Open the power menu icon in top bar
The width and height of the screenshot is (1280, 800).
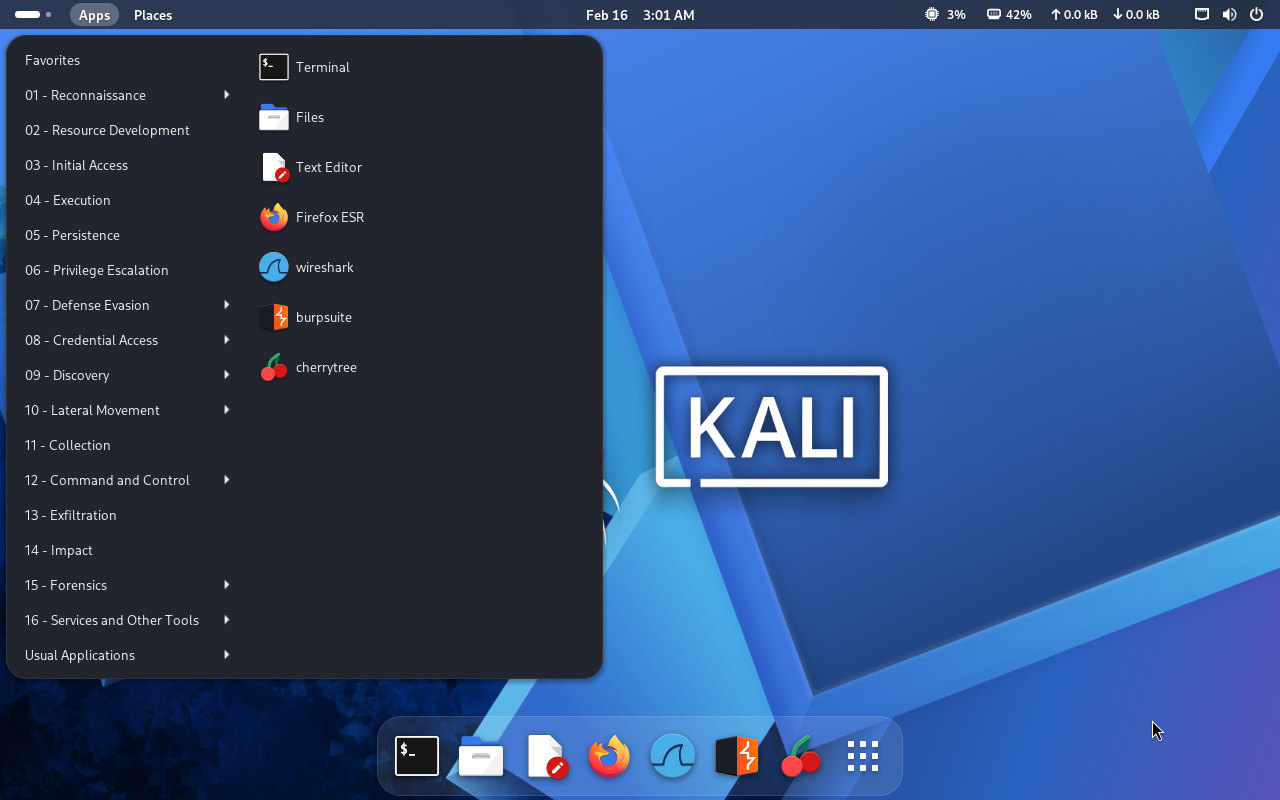(x=1256, y=15)
